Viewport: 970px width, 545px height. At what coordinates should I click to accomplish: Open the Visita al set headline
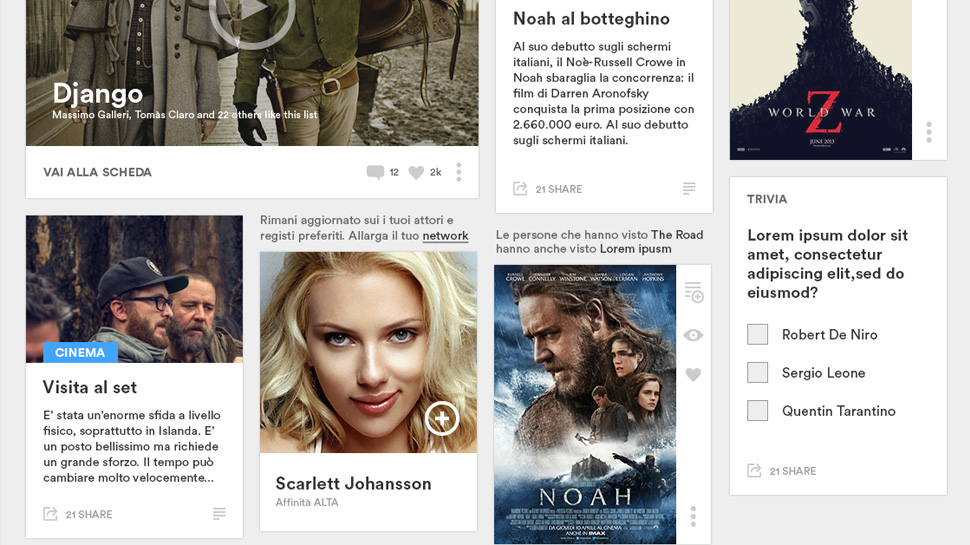[x=90, y=387]
